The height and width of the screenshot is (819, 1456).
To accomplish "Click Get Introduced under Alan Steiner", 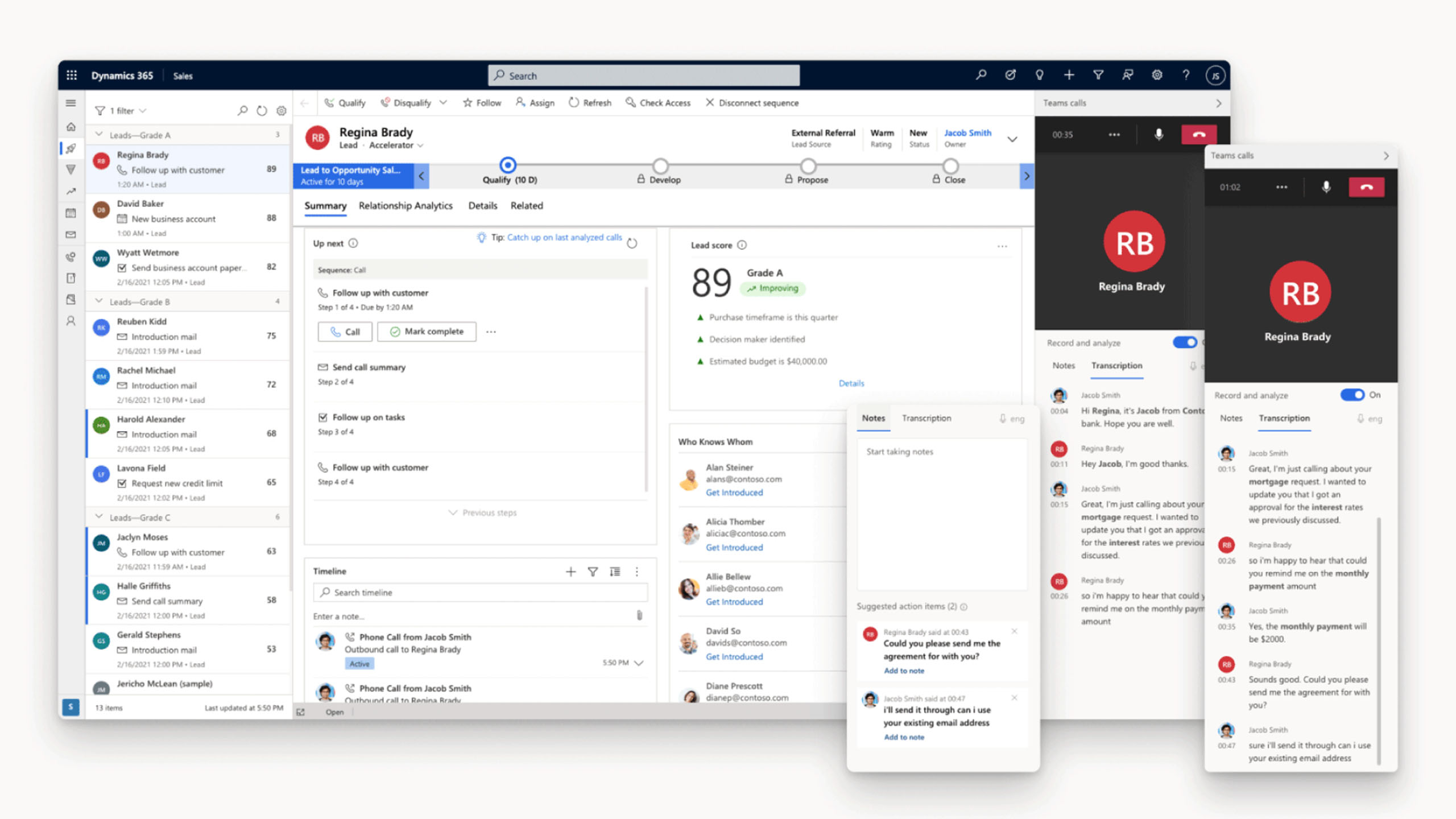I will pyautogui.click(x=734, y=492).
